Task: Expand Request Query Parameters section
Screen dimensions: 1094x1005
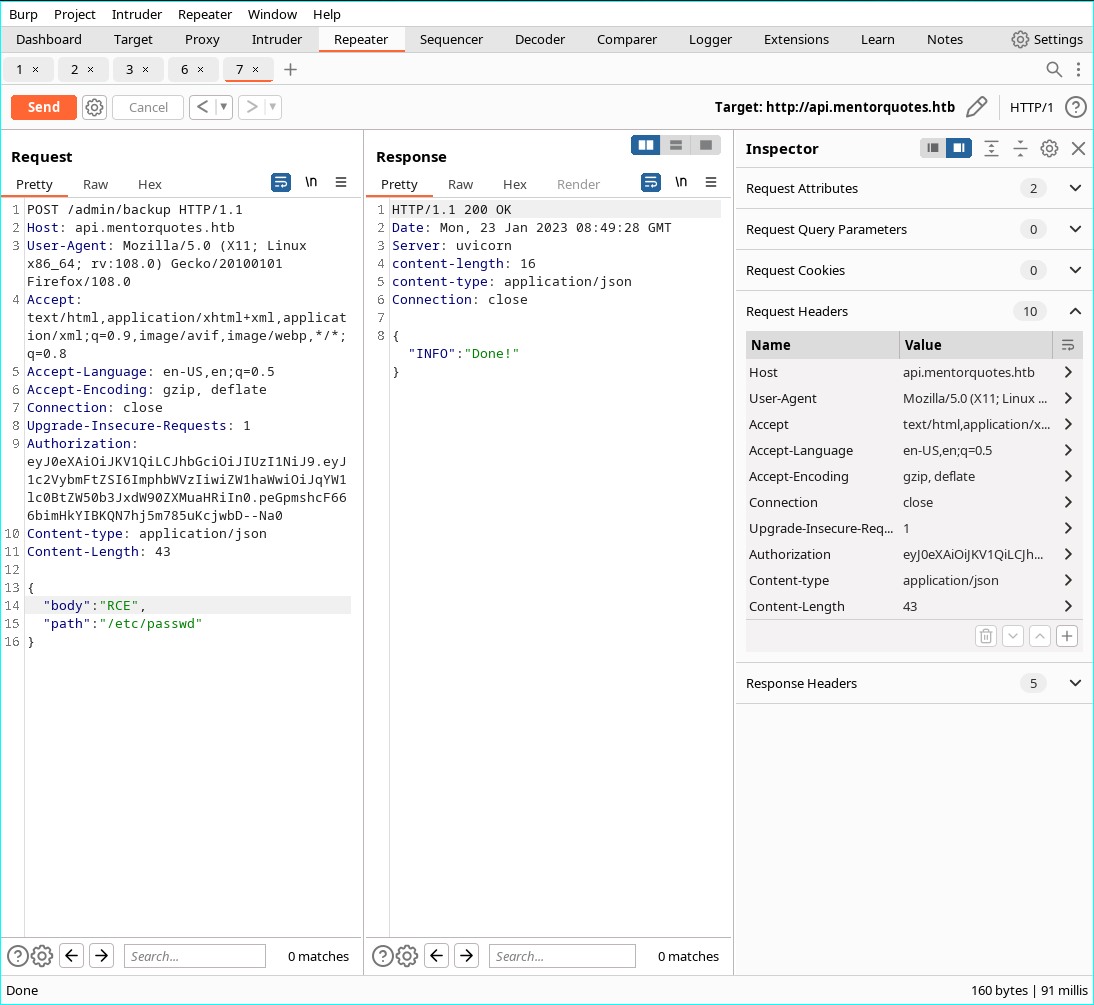Action: 1075,229
